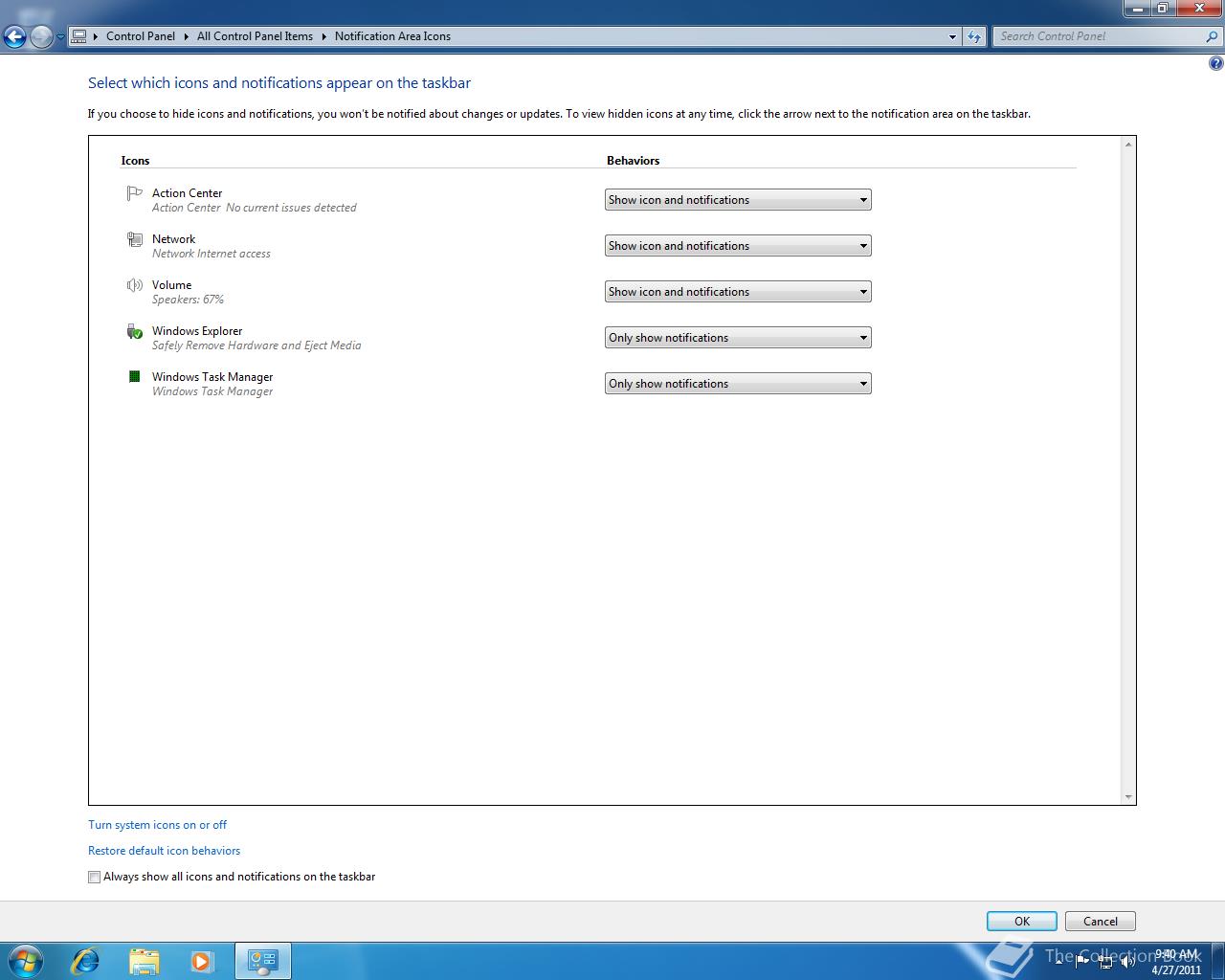
Task: Click 'Network Internet access' description
Action: point(212,254)
